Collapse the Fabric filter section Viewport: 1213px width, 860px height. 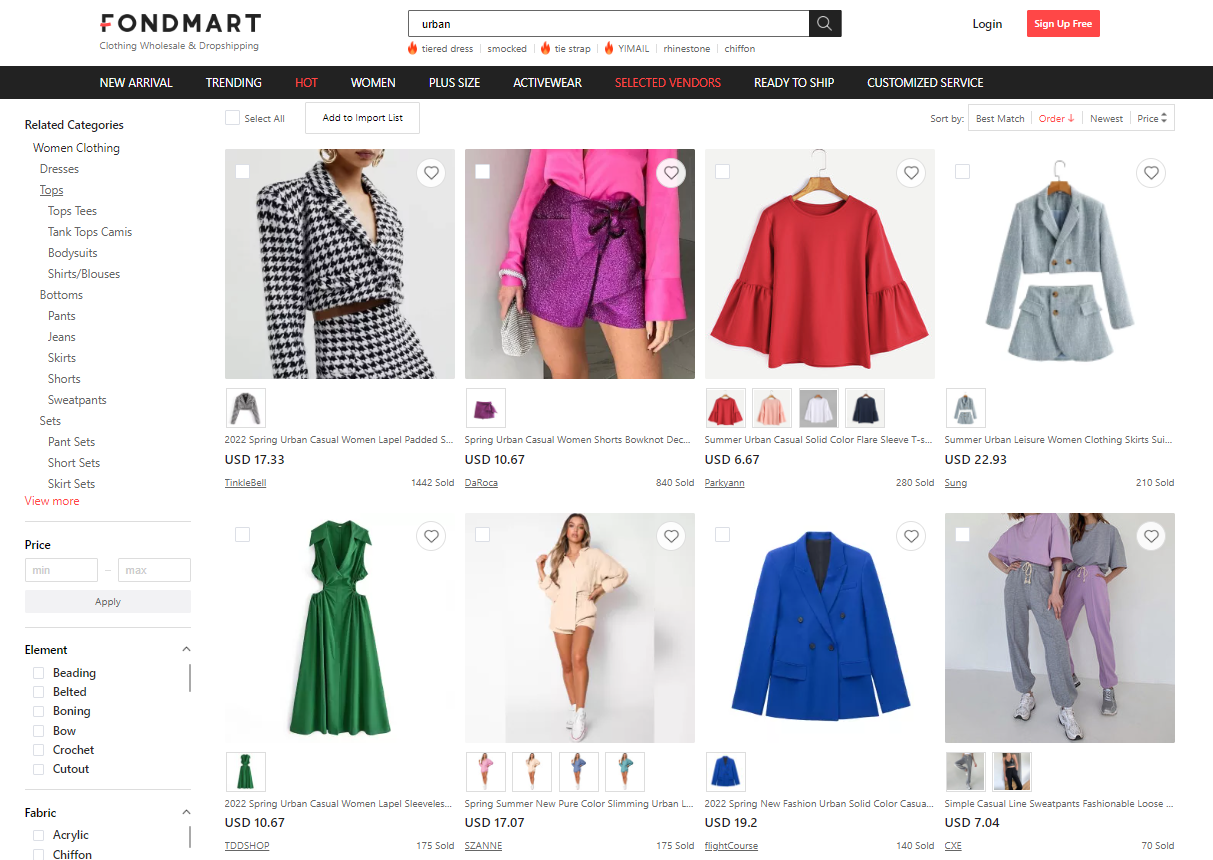click(x=186, y=812)
